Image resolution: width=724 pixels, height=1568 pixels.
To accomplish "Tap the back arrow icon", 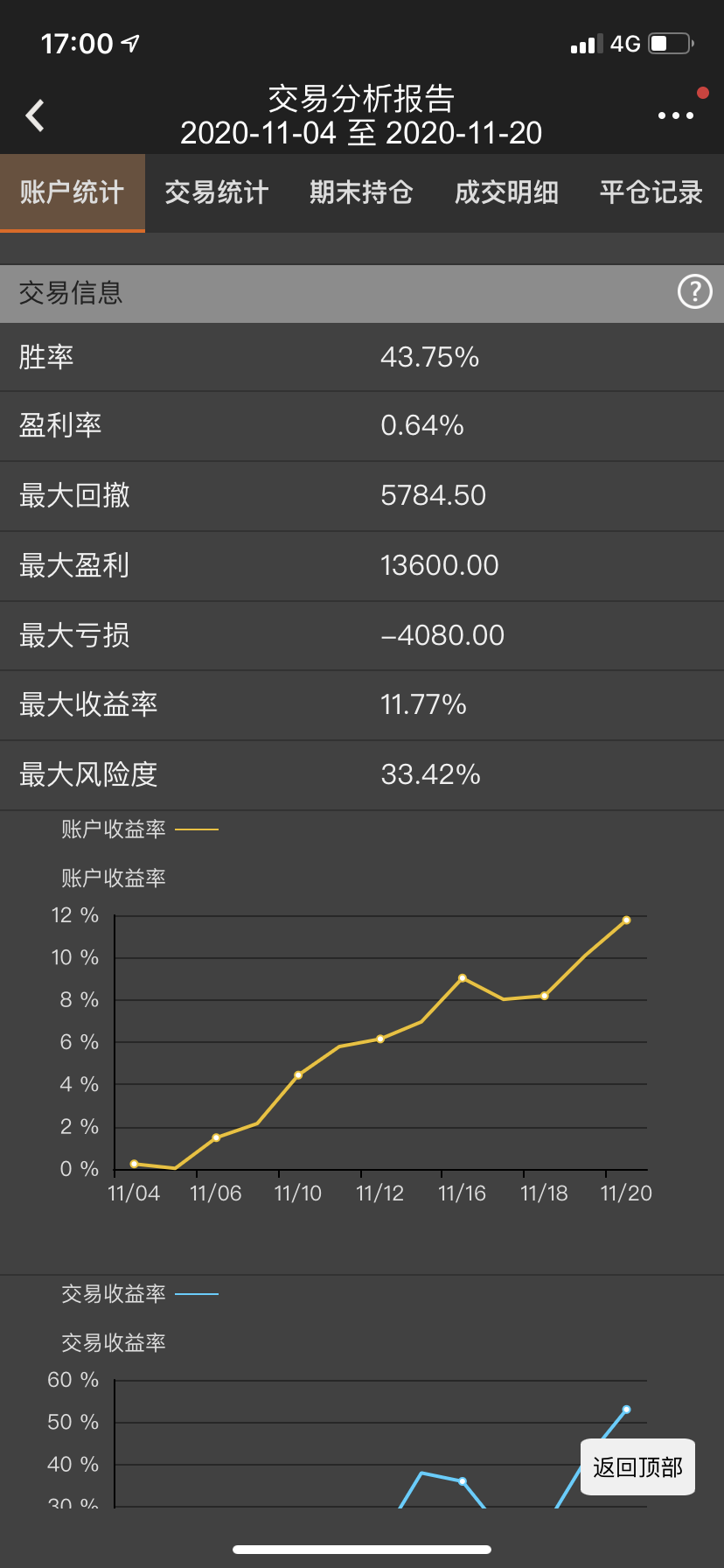I will tap(35, 115).
